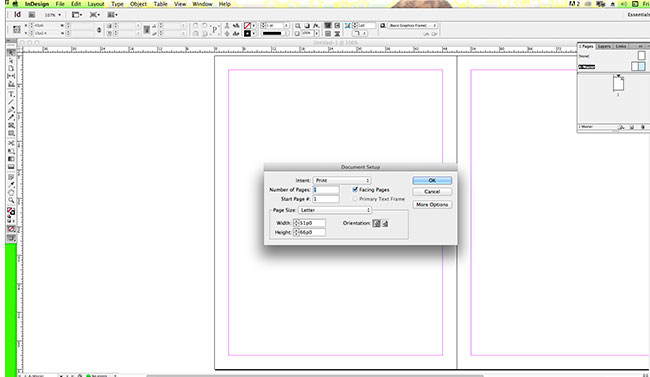
Task: Open the Basic Graphics Frame object style dropdown
Action: [412, 26]
